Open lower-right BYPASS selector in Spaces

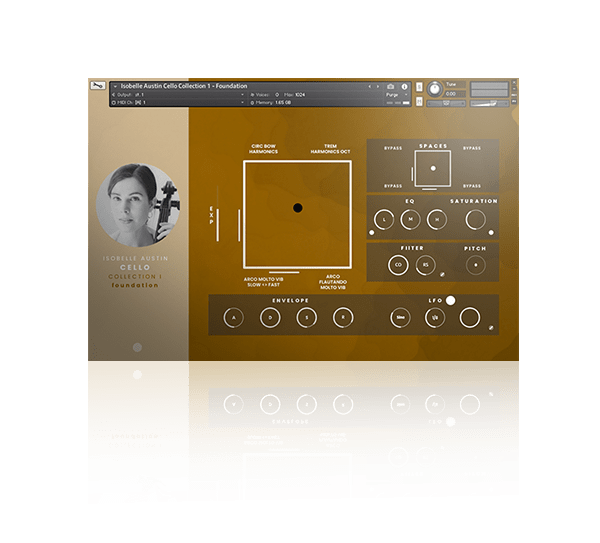(472, 186)
